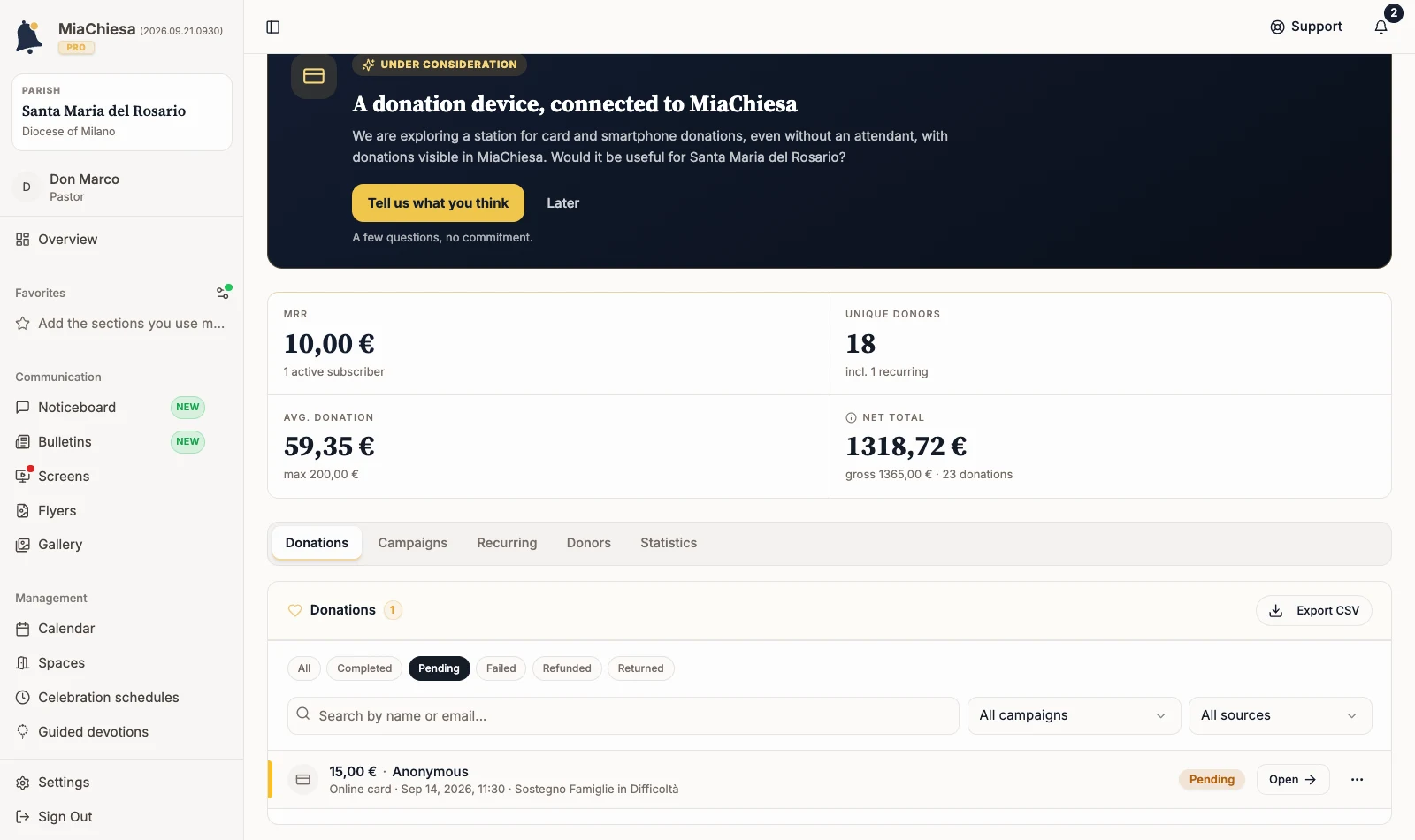The image size is (1415, 840).
Task: Dismiss banner with Later
Action: [562, 203]
